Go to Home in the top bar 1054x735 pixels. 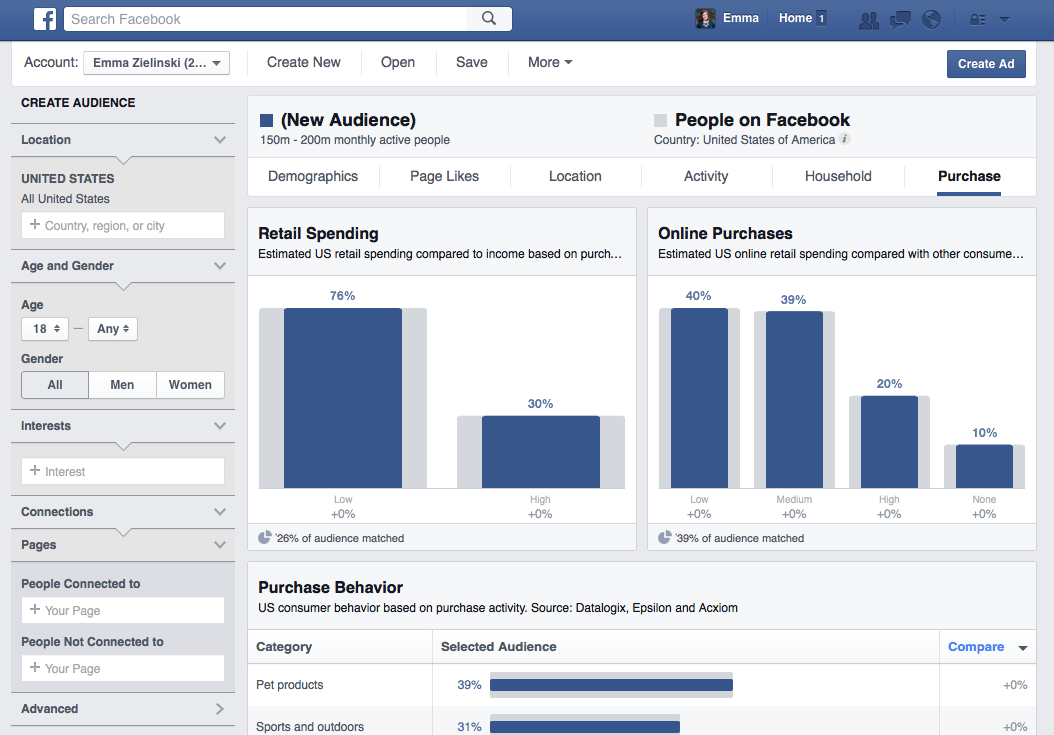pyautogui.click(x=795, y=18)
